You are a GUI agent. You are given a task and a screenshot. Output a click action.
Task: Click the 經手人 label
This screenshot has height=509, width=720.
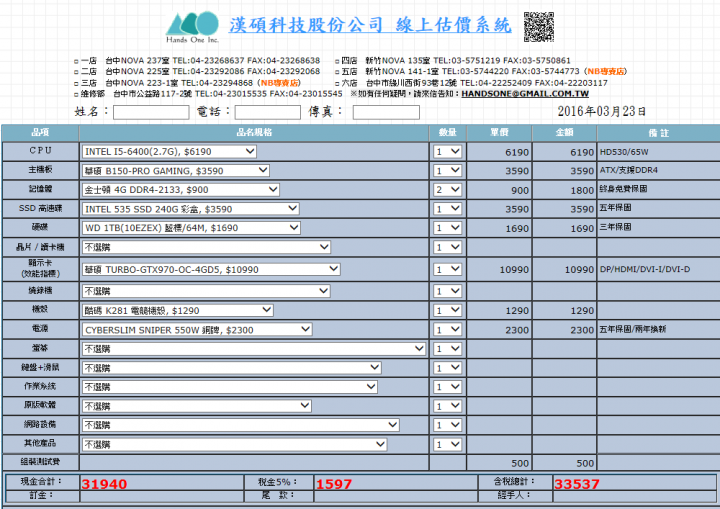pos(514,495)
